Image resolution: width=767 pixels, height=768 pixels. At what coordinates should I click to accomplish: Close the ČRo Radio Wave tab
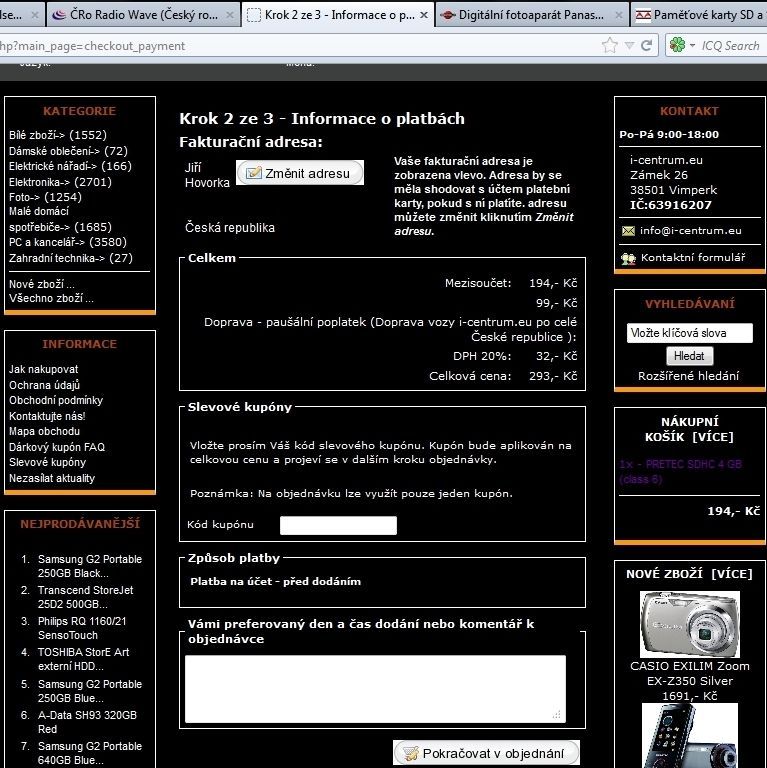231,15
